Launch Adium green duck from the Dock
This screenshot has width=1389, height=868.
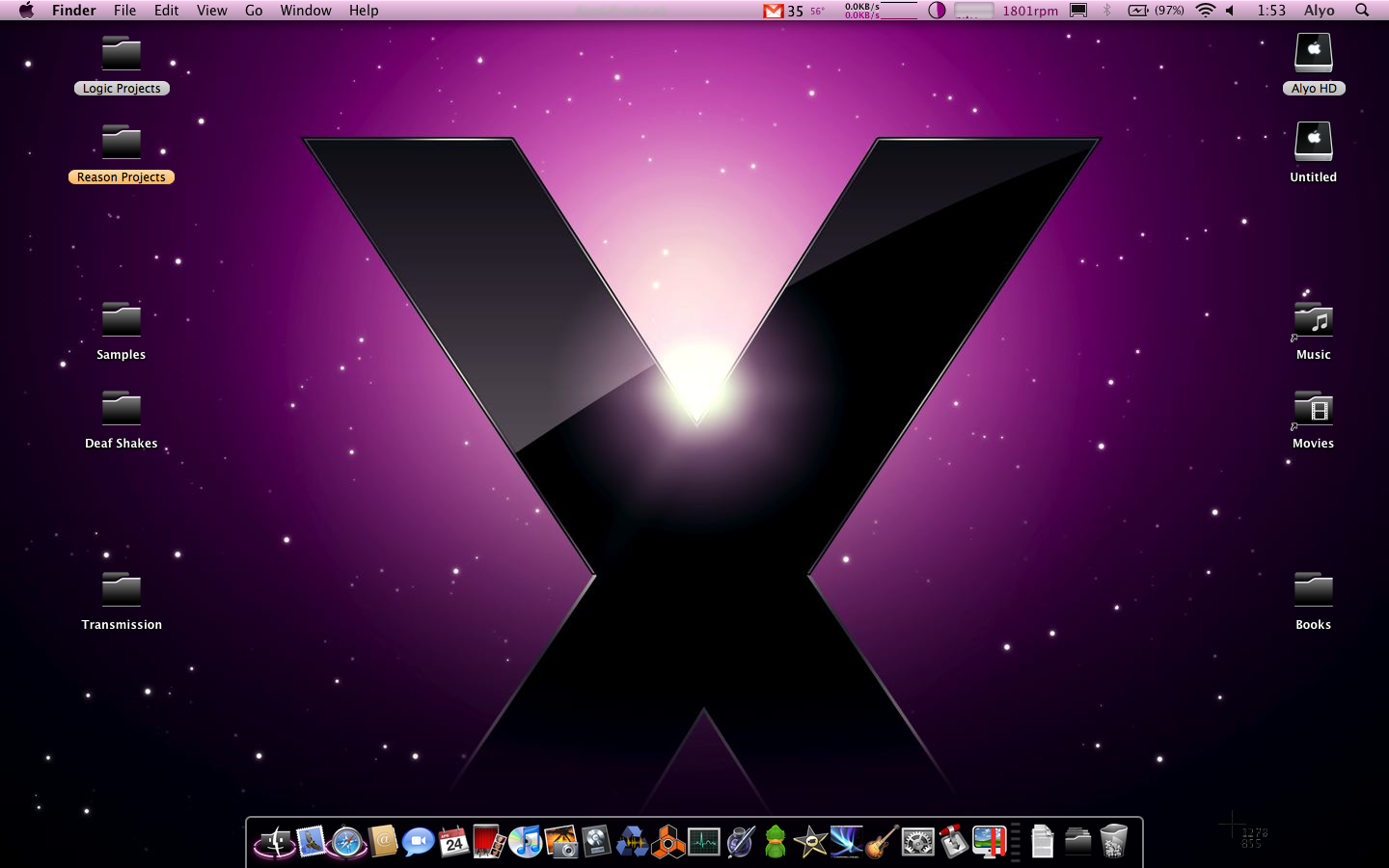pos(776,842)
